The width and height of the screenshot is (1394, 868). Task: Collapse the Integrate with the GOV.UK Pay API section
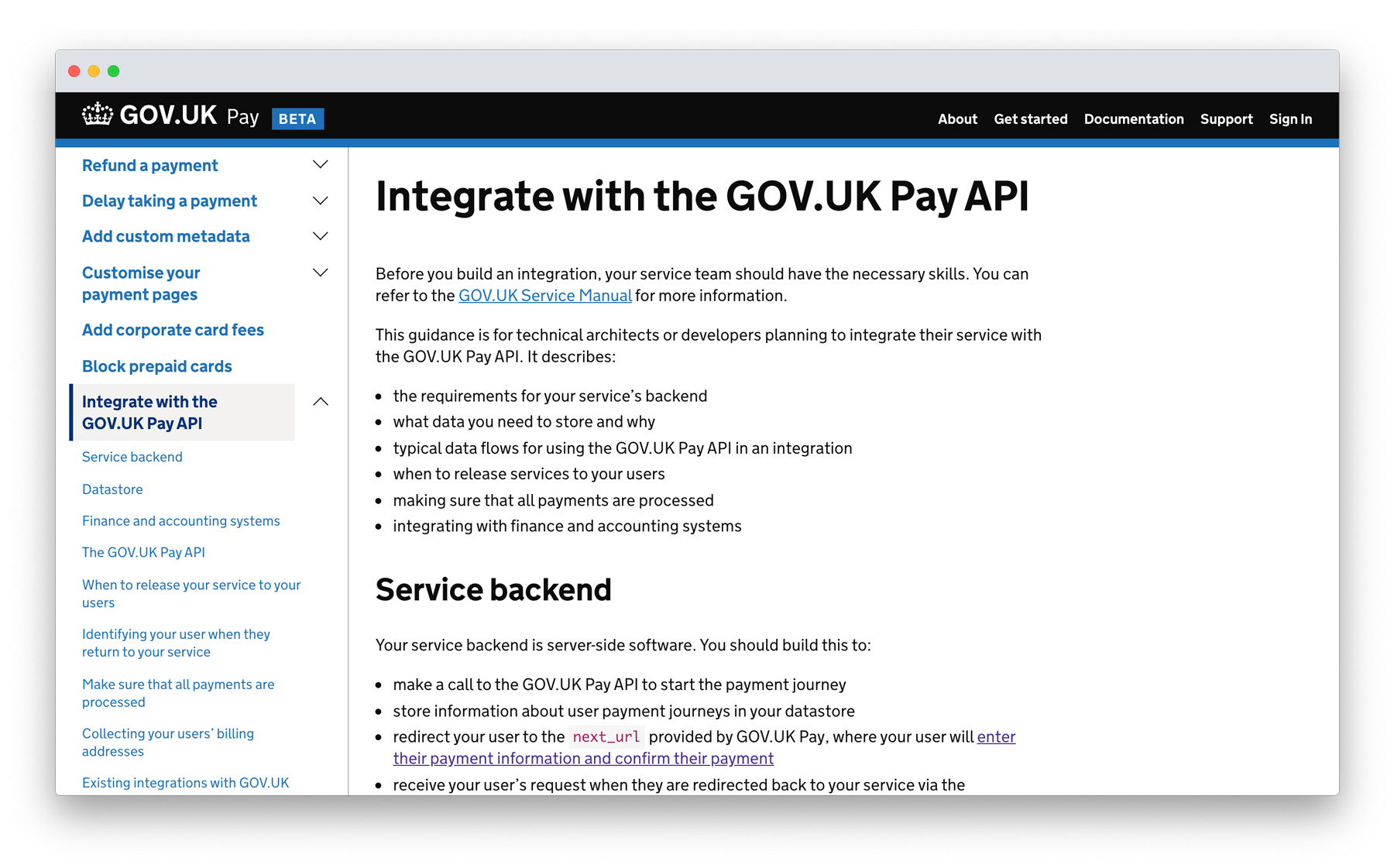pyautogui.click(x=321, y=401)
